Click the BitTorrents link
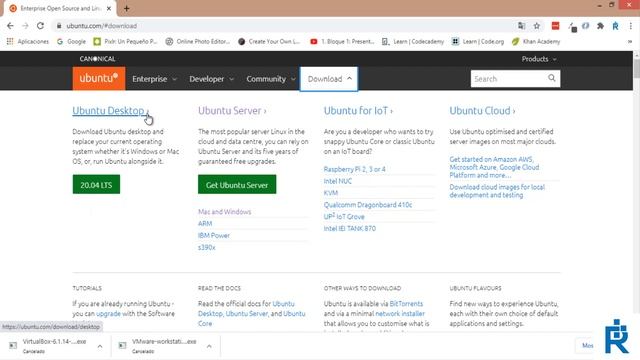This screenshot has height=360, width=640. pyautogui.click(x=406, y=304)
